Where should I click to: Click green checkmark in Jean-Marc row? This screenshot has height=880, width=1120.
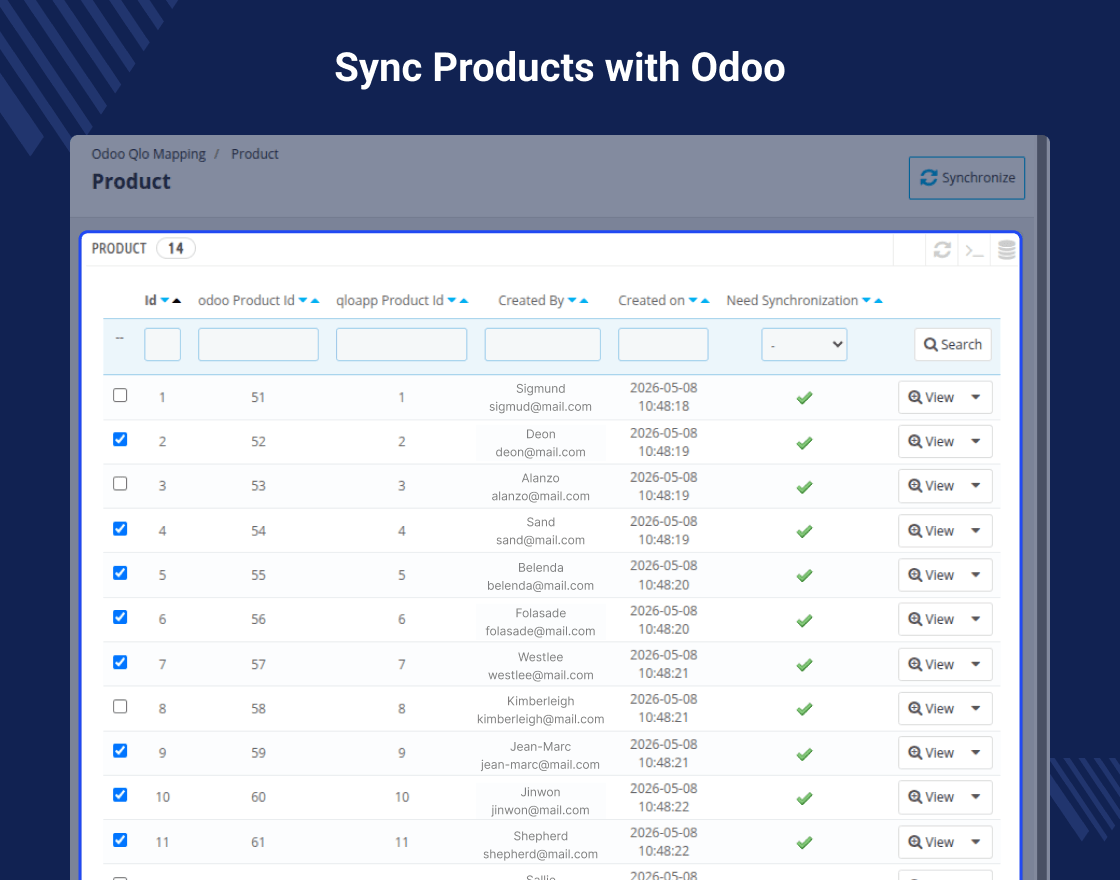804,754
